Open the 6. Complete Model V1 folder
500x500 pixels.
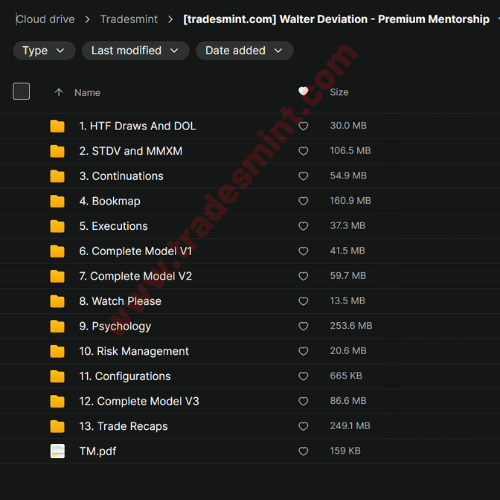pos(136,251)
